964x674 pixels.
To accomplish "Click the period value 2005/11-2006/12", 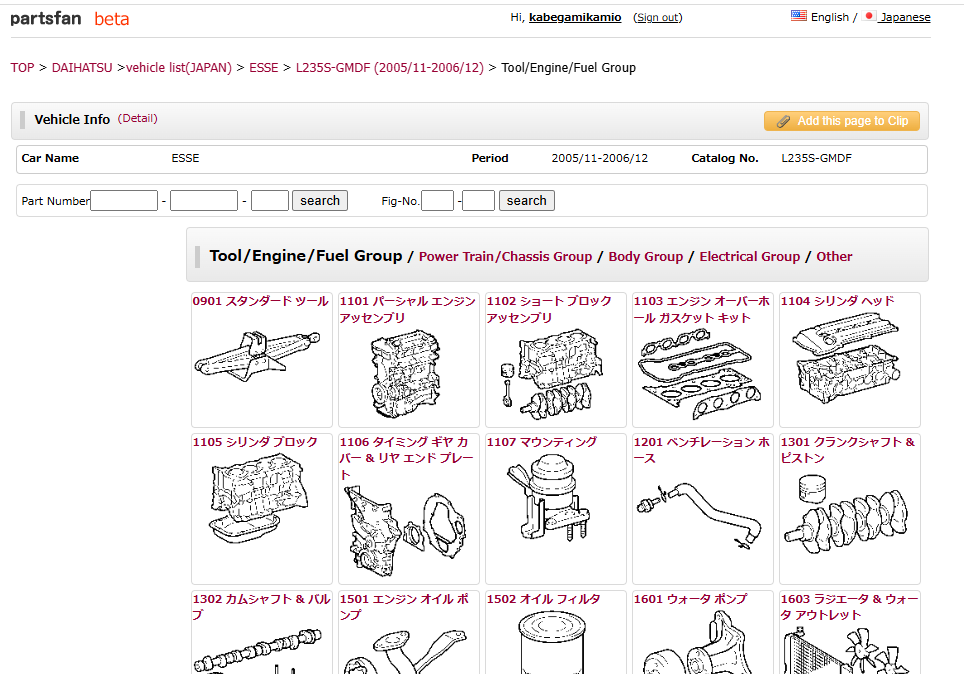I will [599, 158].
